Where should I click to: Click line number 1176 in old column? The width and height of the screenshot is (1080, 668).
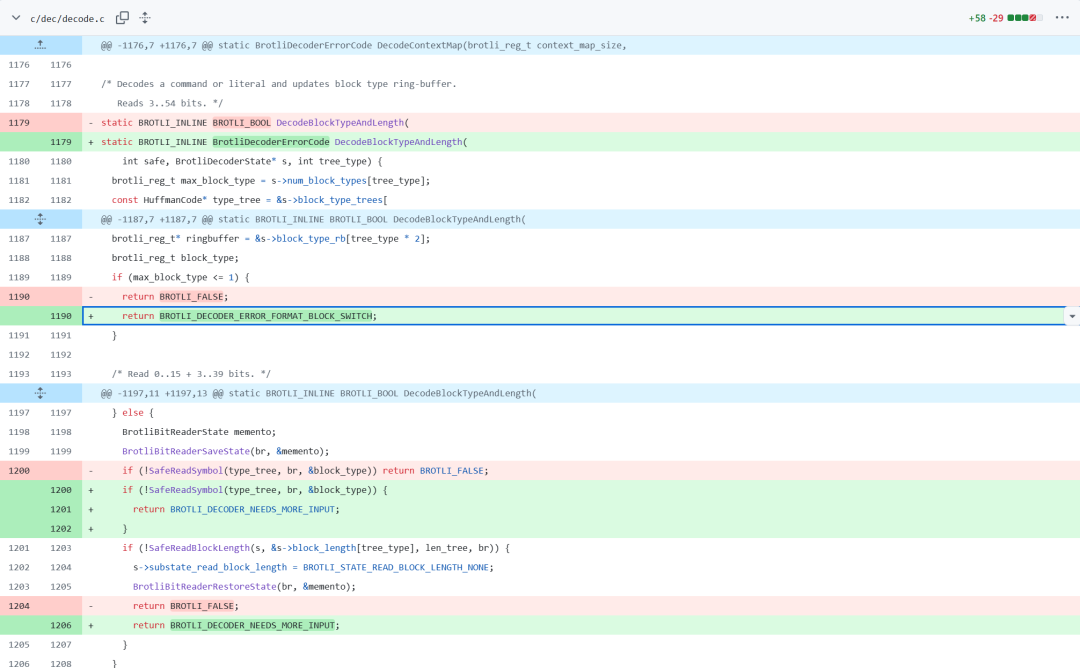click(x=19, y=65)
